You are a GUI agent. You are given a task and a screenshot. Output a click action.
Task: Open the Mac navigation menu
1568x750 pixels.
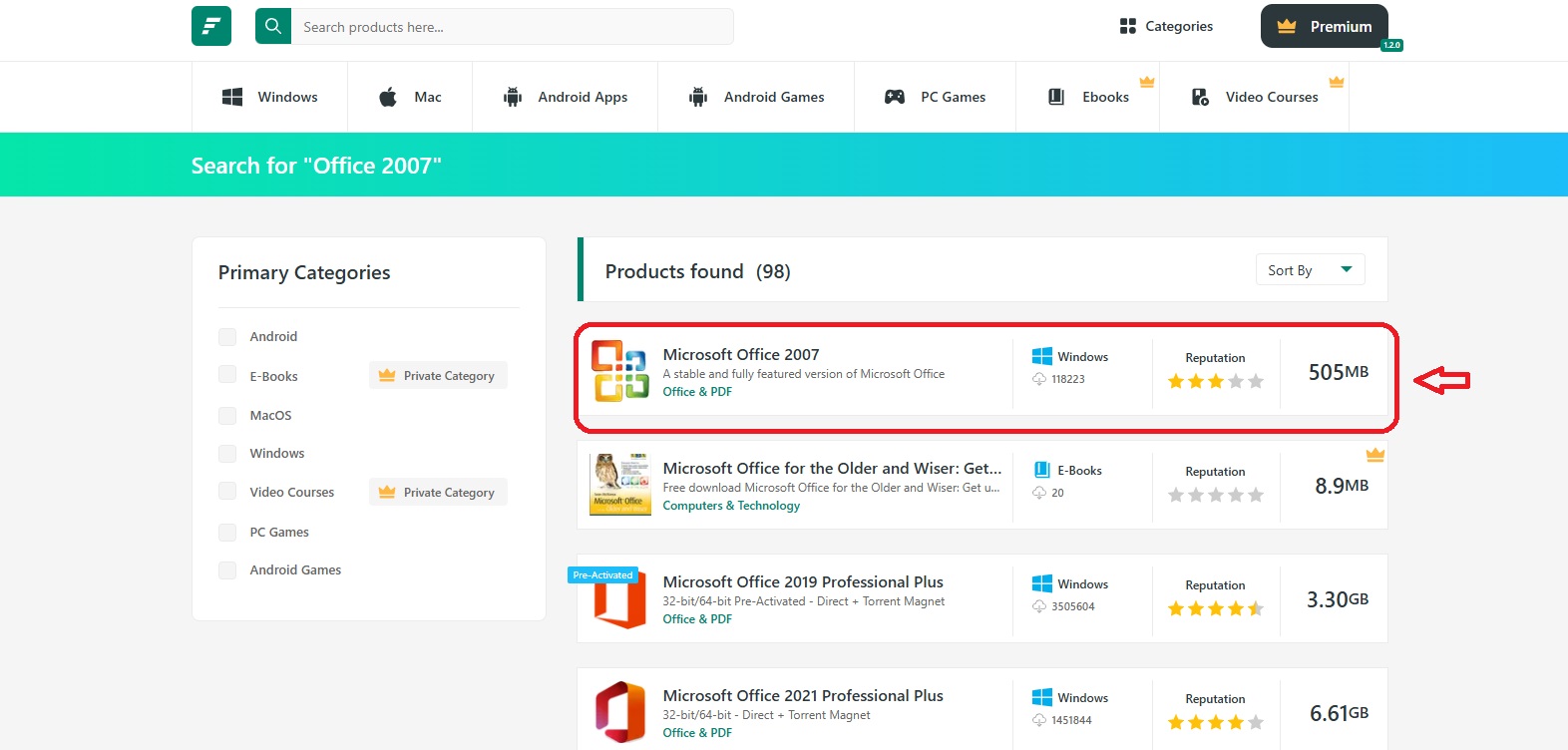pos(410,97)
